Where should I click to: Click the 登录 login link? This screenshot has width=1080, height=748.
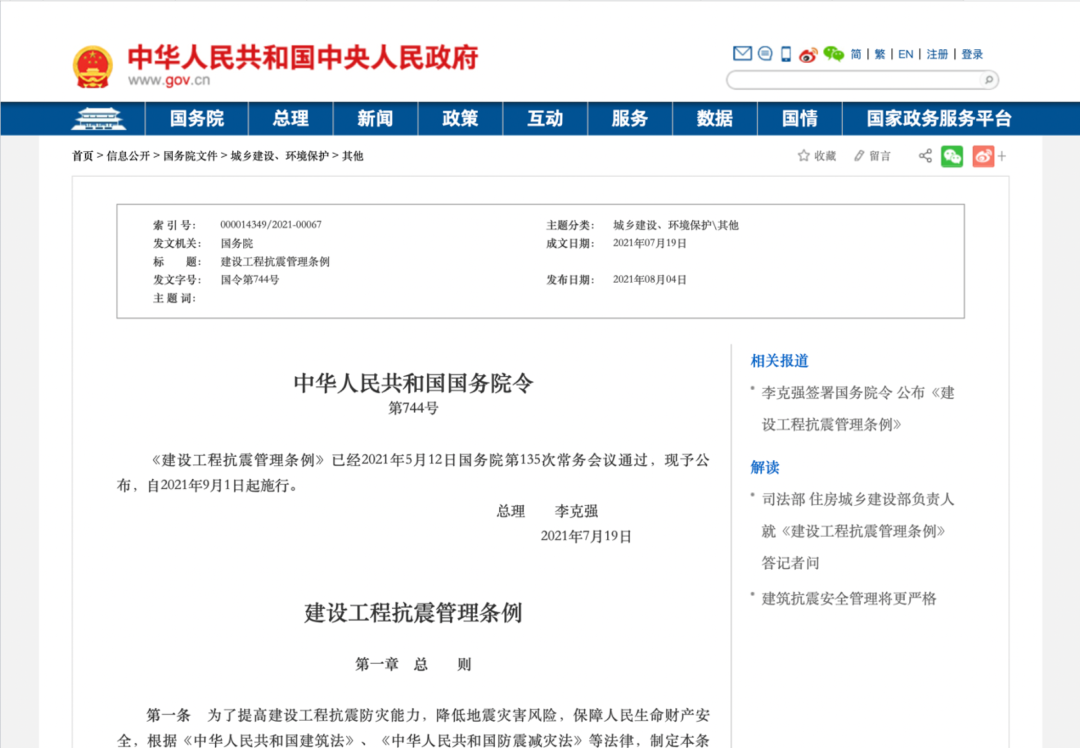click(972, 54)
